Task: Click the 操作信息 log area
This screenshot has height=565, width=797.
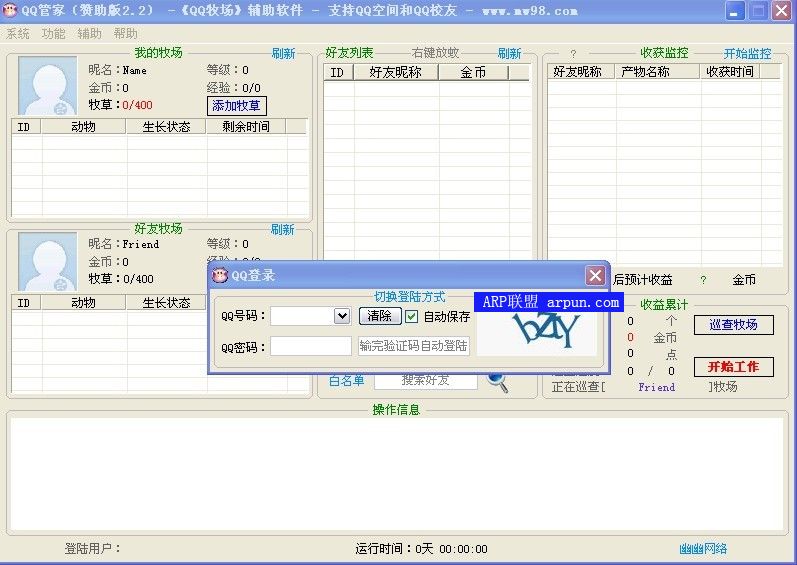Action: point(396,474)
